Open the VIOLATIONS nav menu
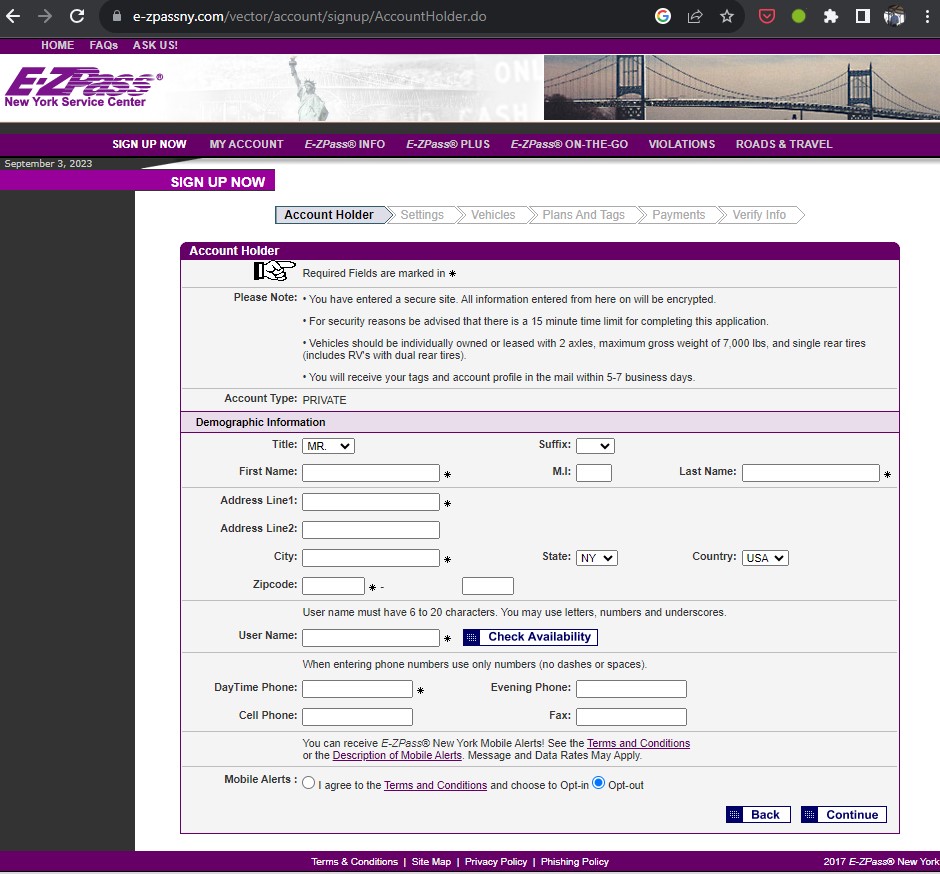Image resolution: width=940 pixels, height=874 pixels. (x=682, y=144)
